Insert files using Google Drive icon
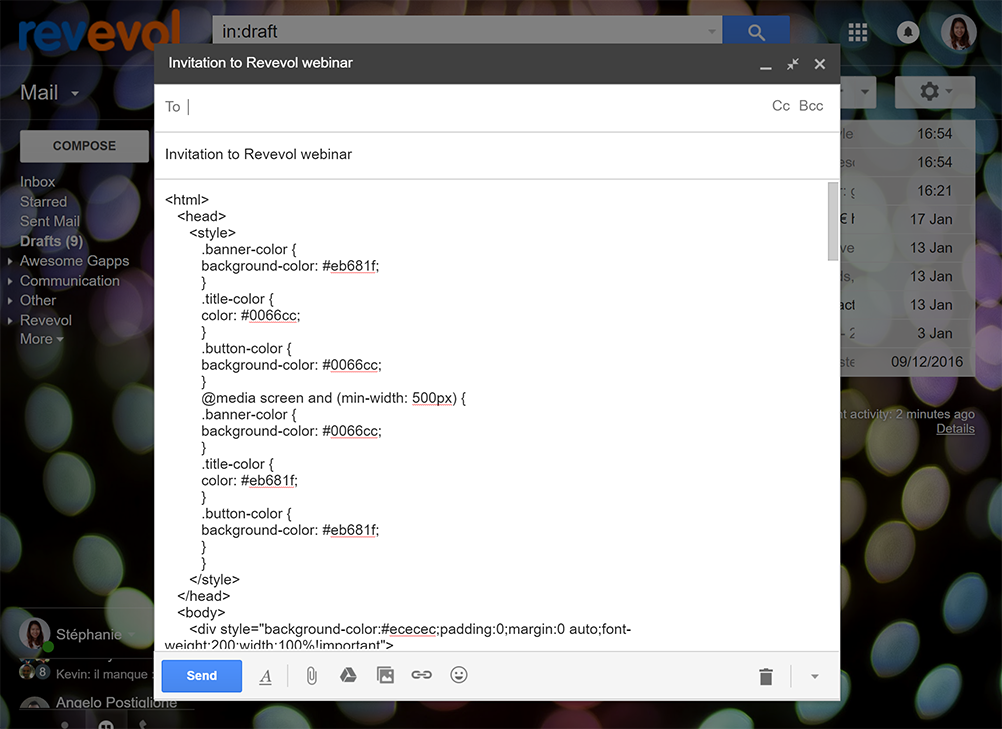Screen dimensions: 1002x729 [x=348, y=675]
